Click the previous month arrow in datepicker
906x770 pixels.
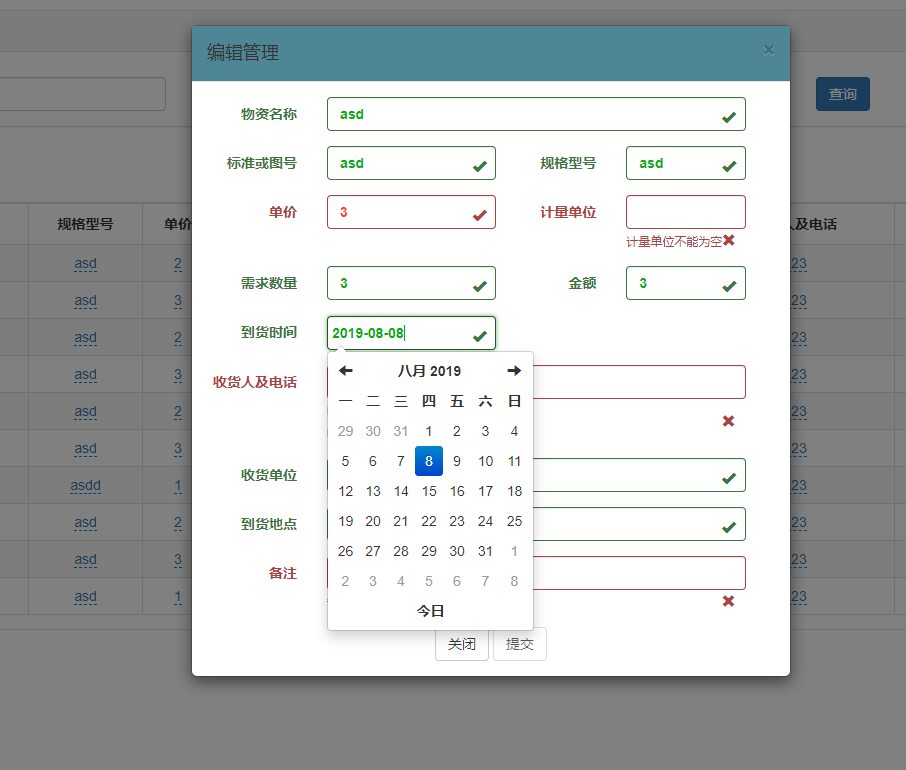point(346,370)
